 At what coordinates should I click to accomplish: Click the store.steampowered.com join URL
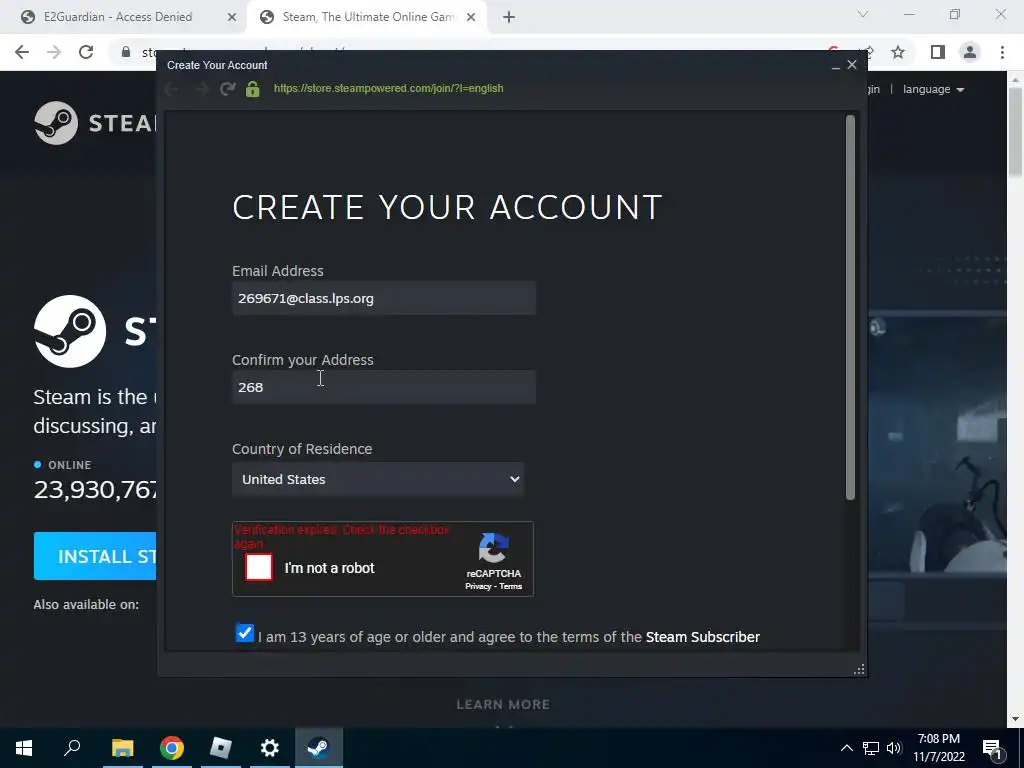(x=389, y=88)
